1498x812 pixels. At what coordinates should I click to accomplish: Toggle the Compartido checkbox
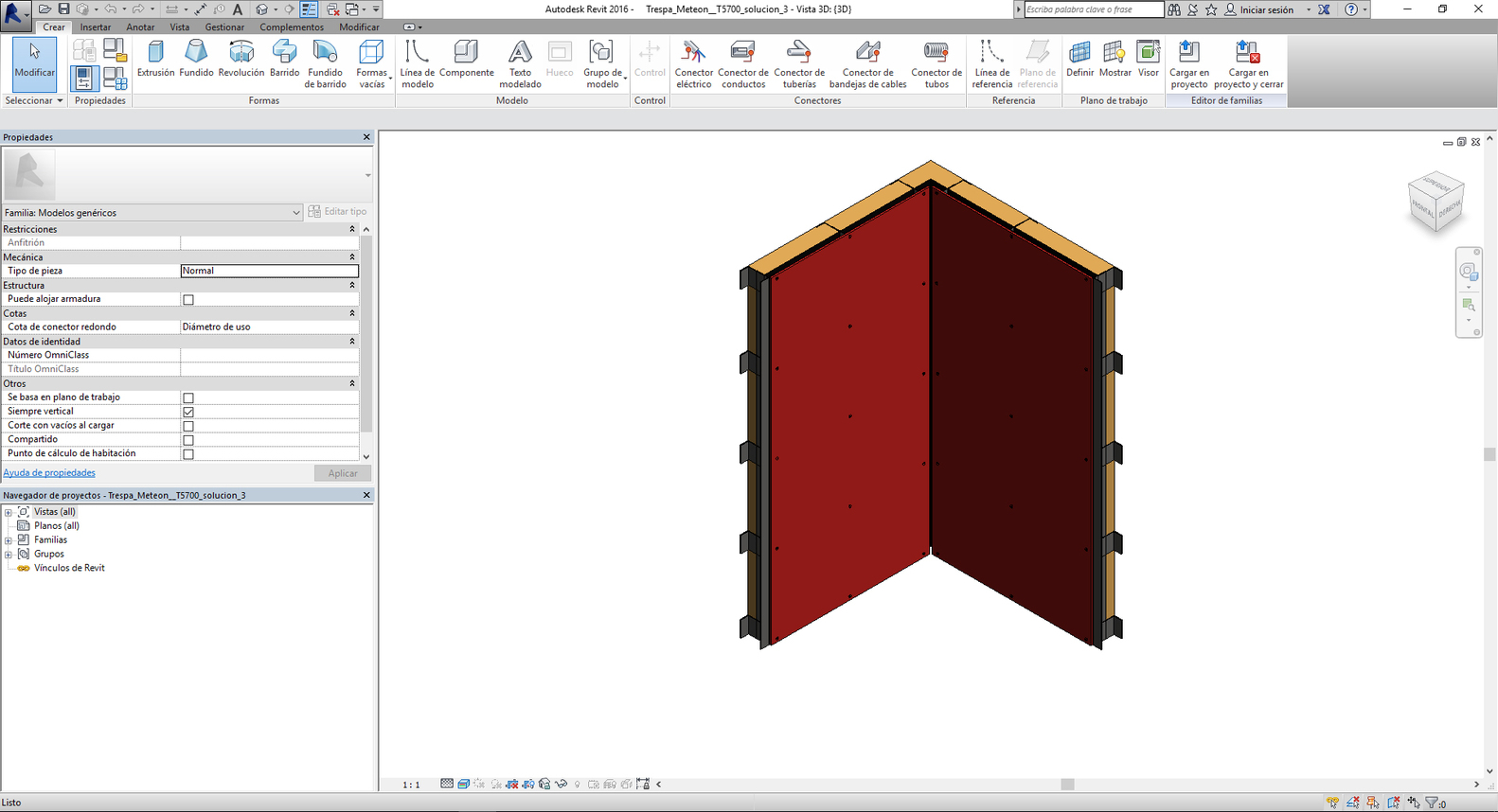coord(188,440)
